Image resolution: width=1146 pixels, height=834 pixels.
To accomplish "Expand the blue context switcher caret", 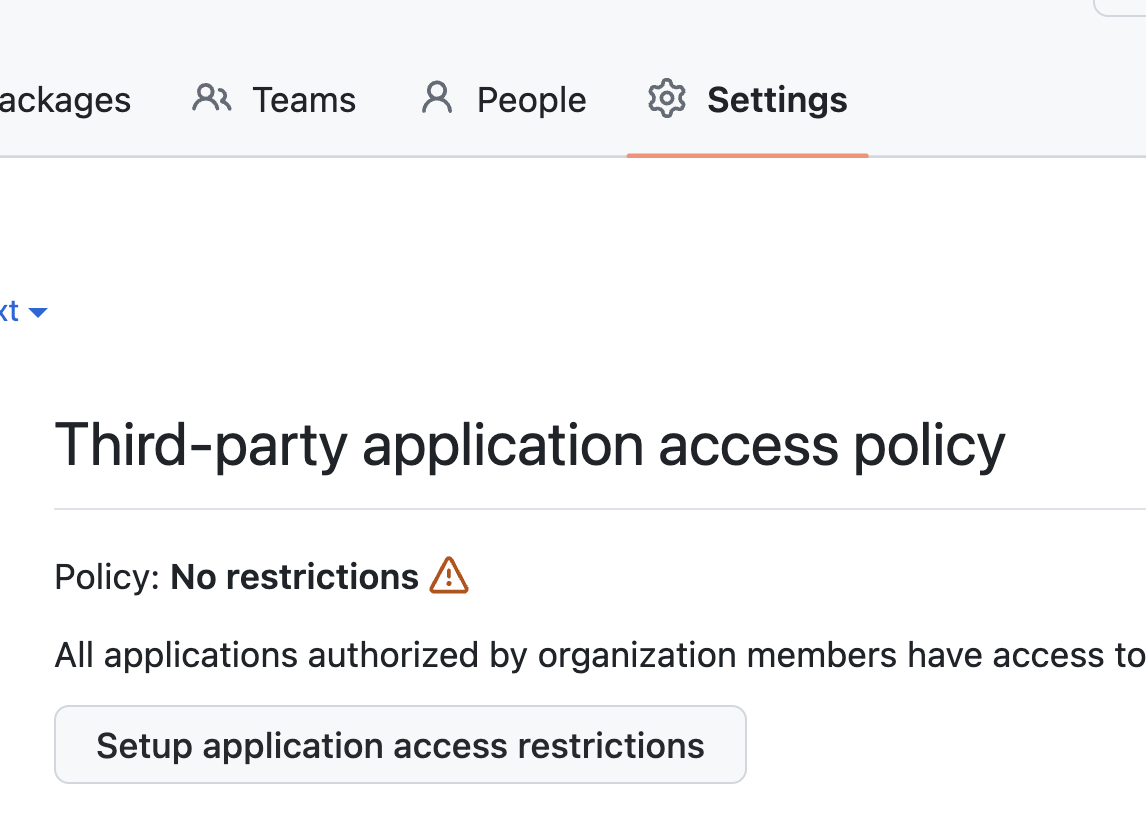I will tap(38, 313).
